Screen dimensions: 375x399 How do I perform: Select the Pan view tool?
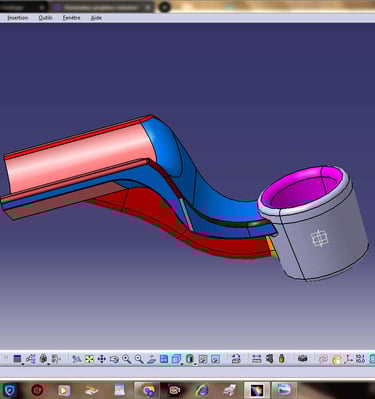tap(101, 359)
